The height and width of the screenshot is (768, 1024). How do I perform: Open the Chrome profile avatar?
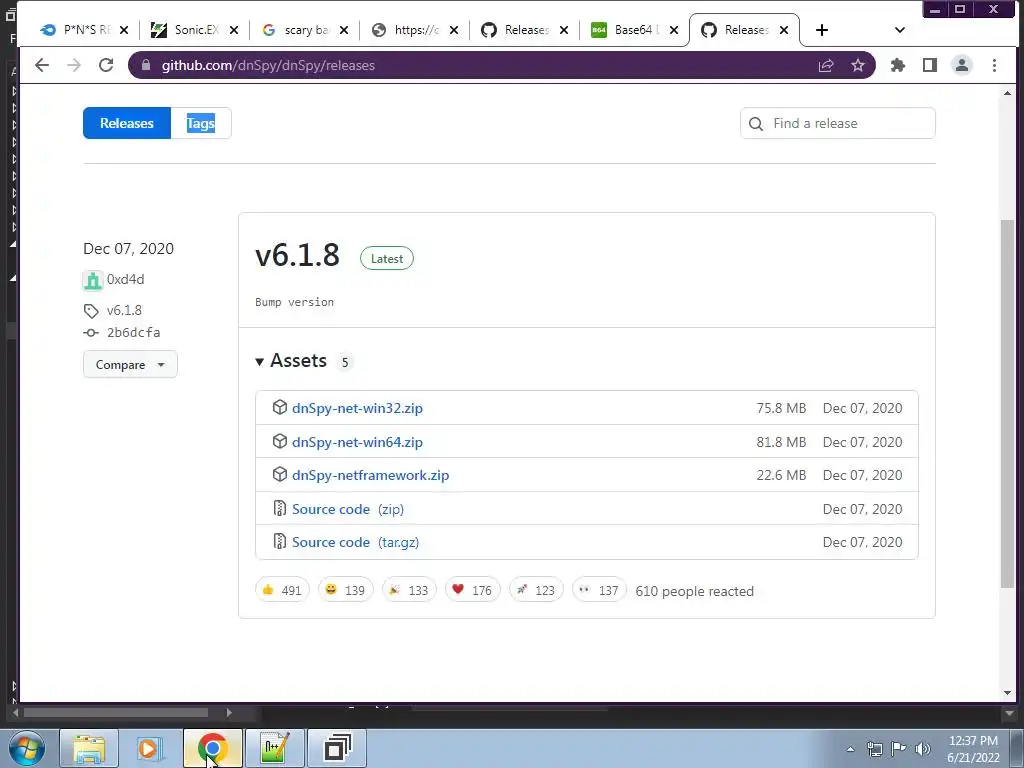click(x=962, y=65)
